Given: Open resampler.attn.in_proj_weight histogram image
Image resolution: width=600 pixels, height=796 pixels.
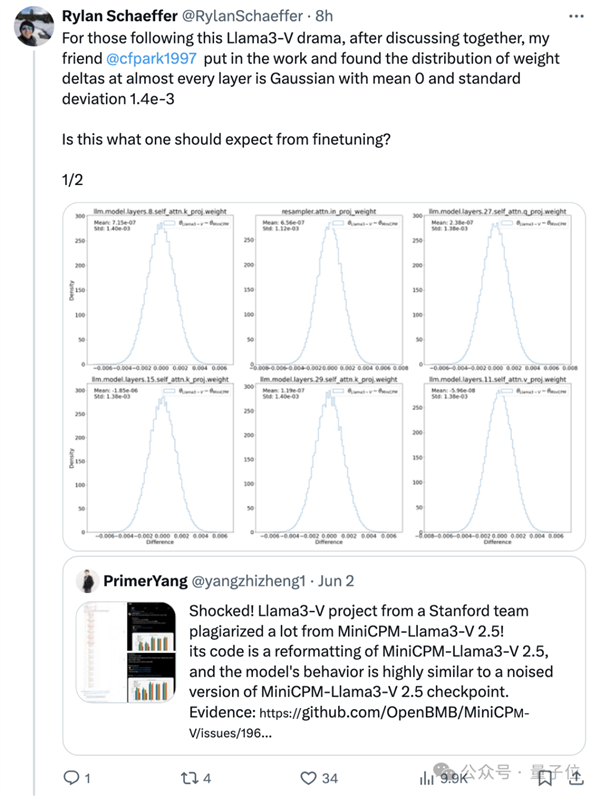Looking at the screenshot, I should 328,289.
